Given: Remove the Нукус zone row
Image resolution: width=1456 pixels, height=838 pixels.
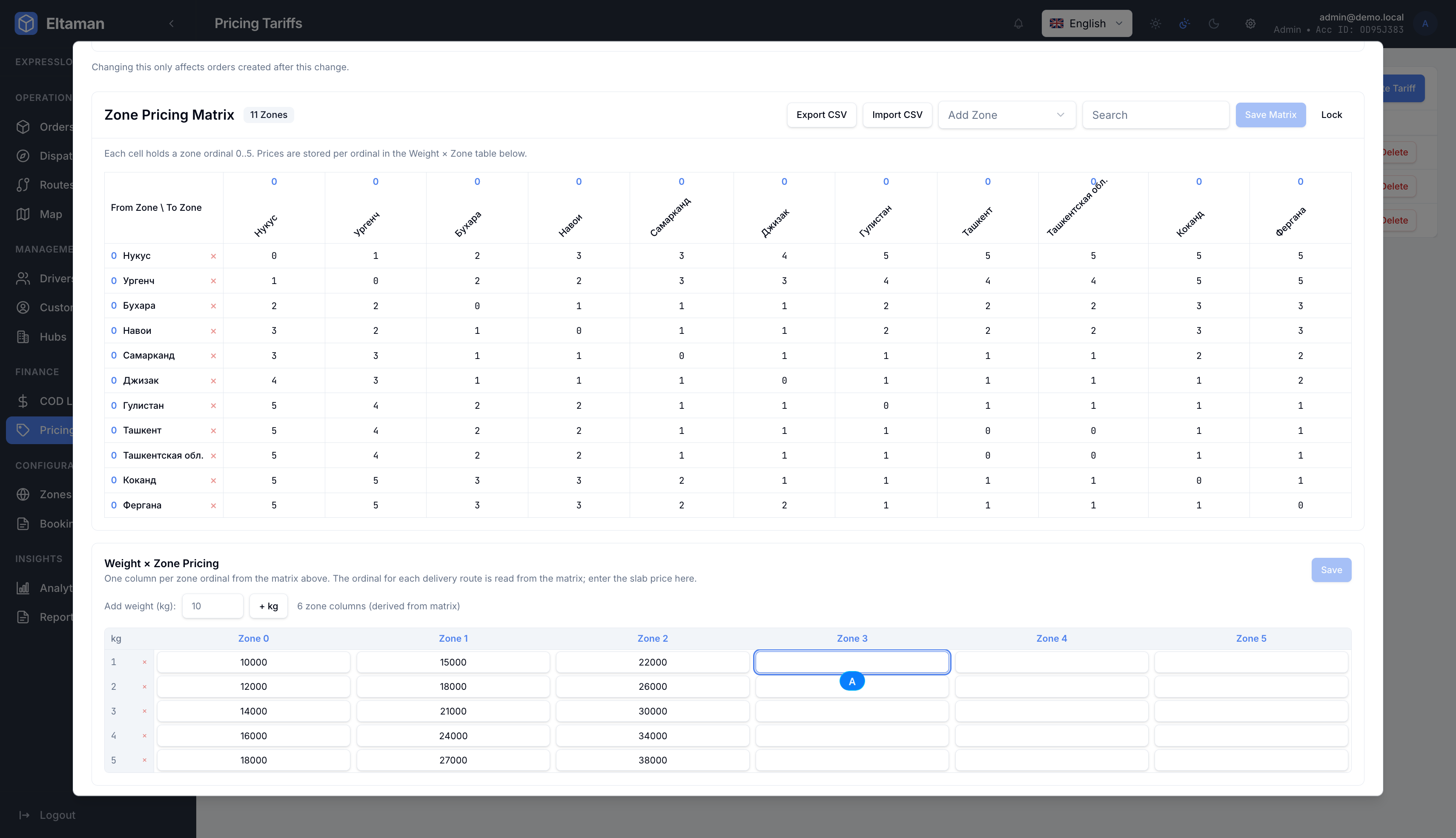Looking at the screenshot, I should pyautogui.click(x=213, y=256).
